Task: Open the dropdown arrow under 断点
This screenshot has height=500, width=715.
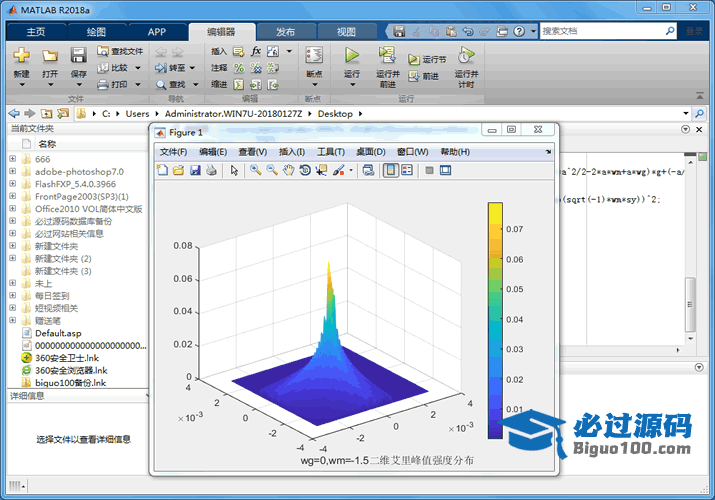Action: point(314,85)
